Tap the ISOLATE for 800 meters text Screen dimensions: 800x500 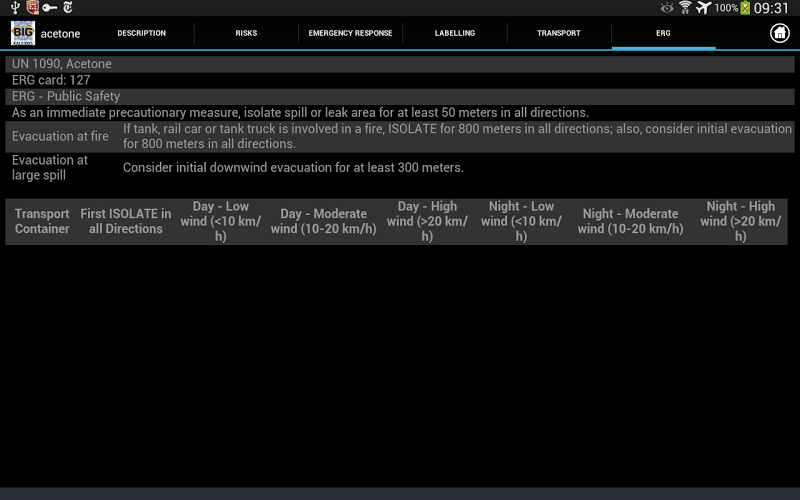[x=457, y=136]
